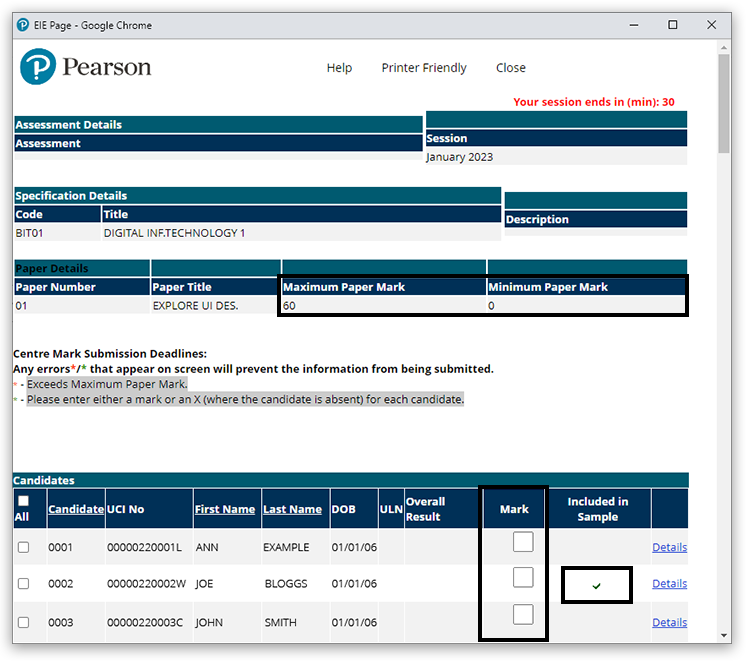
Task: Tick the All candidates checkbox
Action: [x=24, y=501]
